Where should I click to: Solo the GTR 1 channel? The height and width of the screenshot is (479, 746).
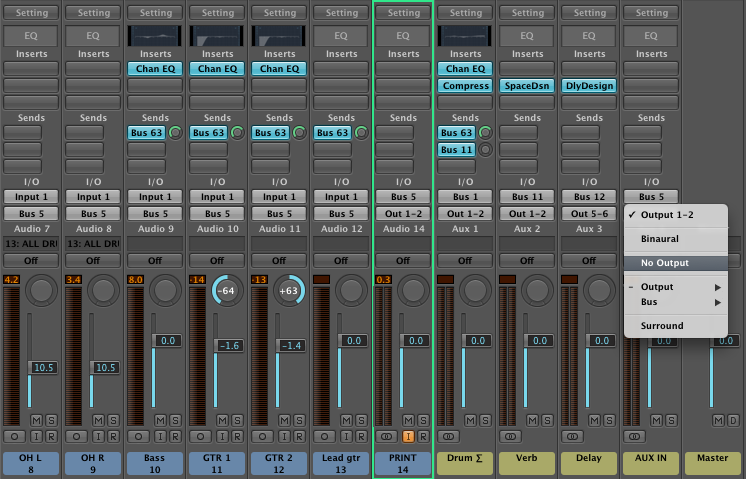click(237, 420)
